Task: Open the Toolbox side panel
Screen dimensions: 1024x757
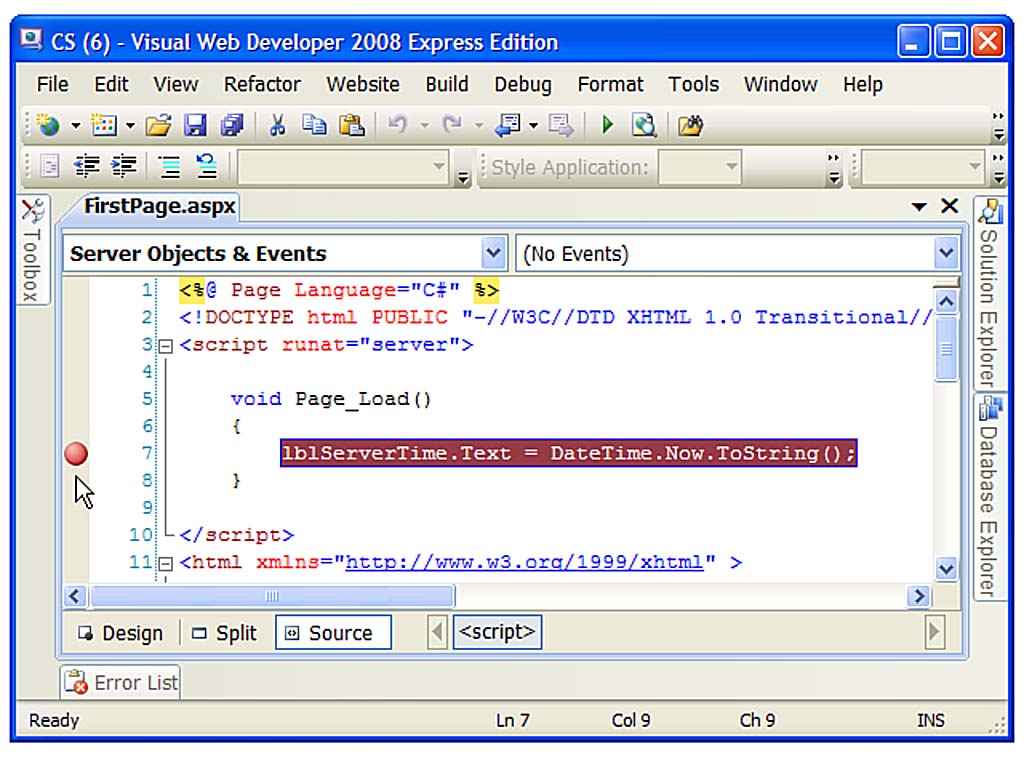Action: tap(32, 249)
